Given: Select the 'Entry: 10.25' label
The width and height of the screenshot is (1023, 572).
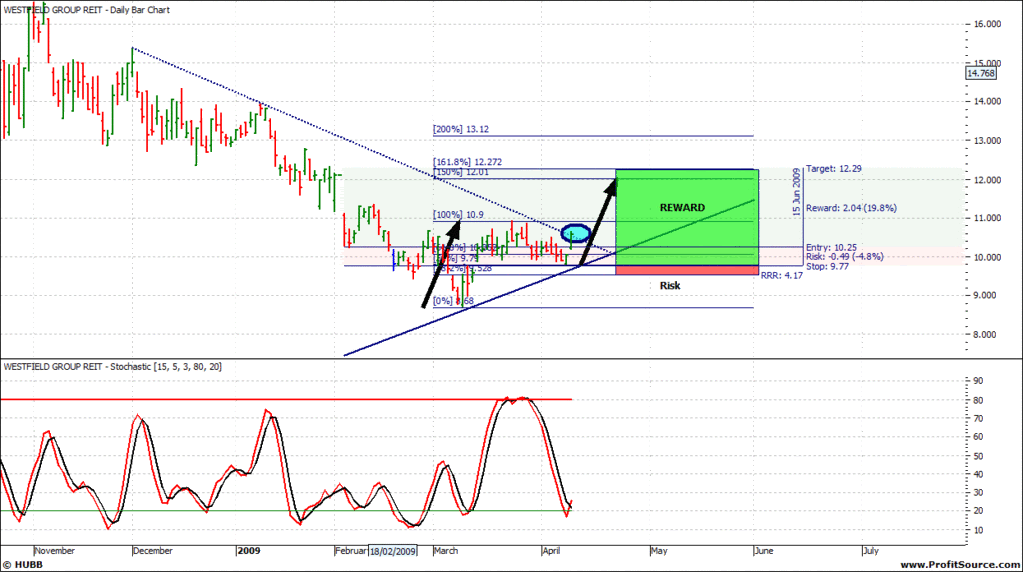Looking at the screenshot, I should pyautogui.click(x=831, y=247).
